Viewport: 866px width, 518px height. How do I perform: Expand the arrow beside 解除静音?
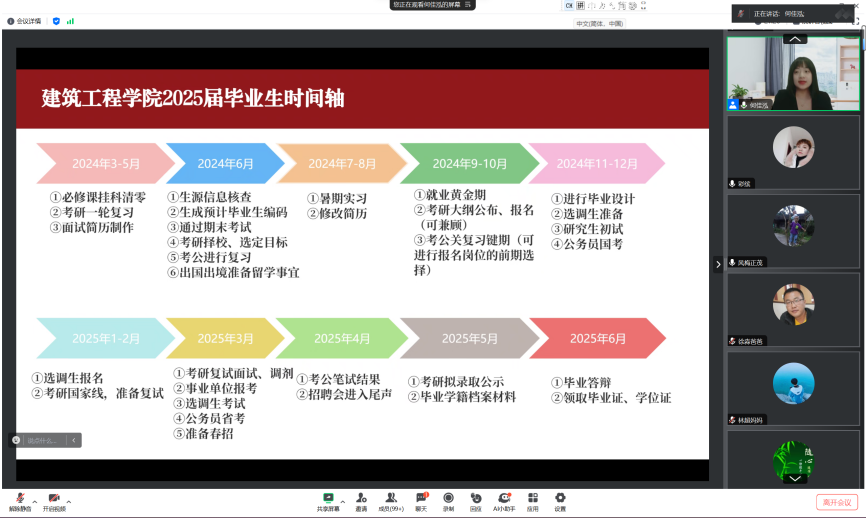point(35,499)
